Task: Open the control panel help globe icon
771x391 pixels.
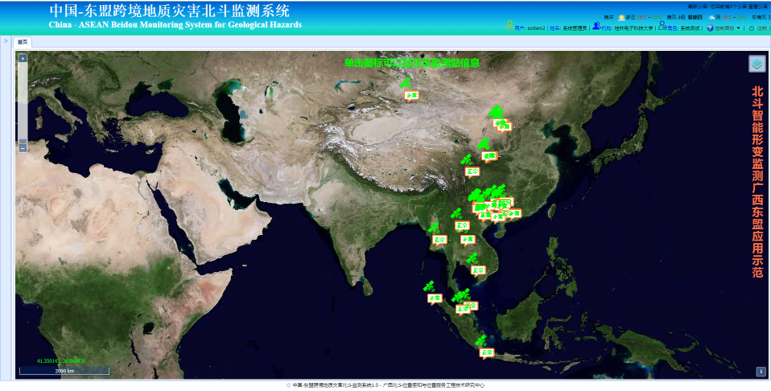Action: (x=710, y=29)
